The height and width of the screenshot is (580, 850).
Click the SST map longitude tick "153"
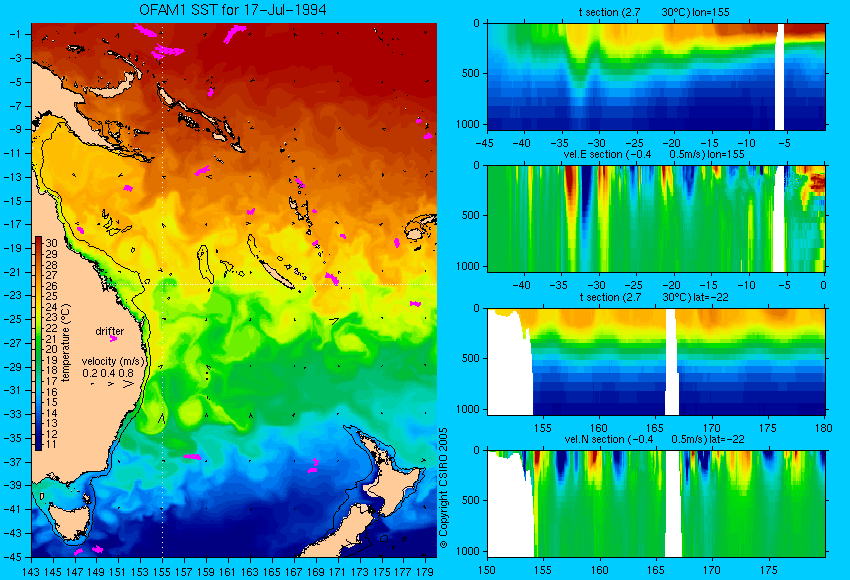(140, 571)
